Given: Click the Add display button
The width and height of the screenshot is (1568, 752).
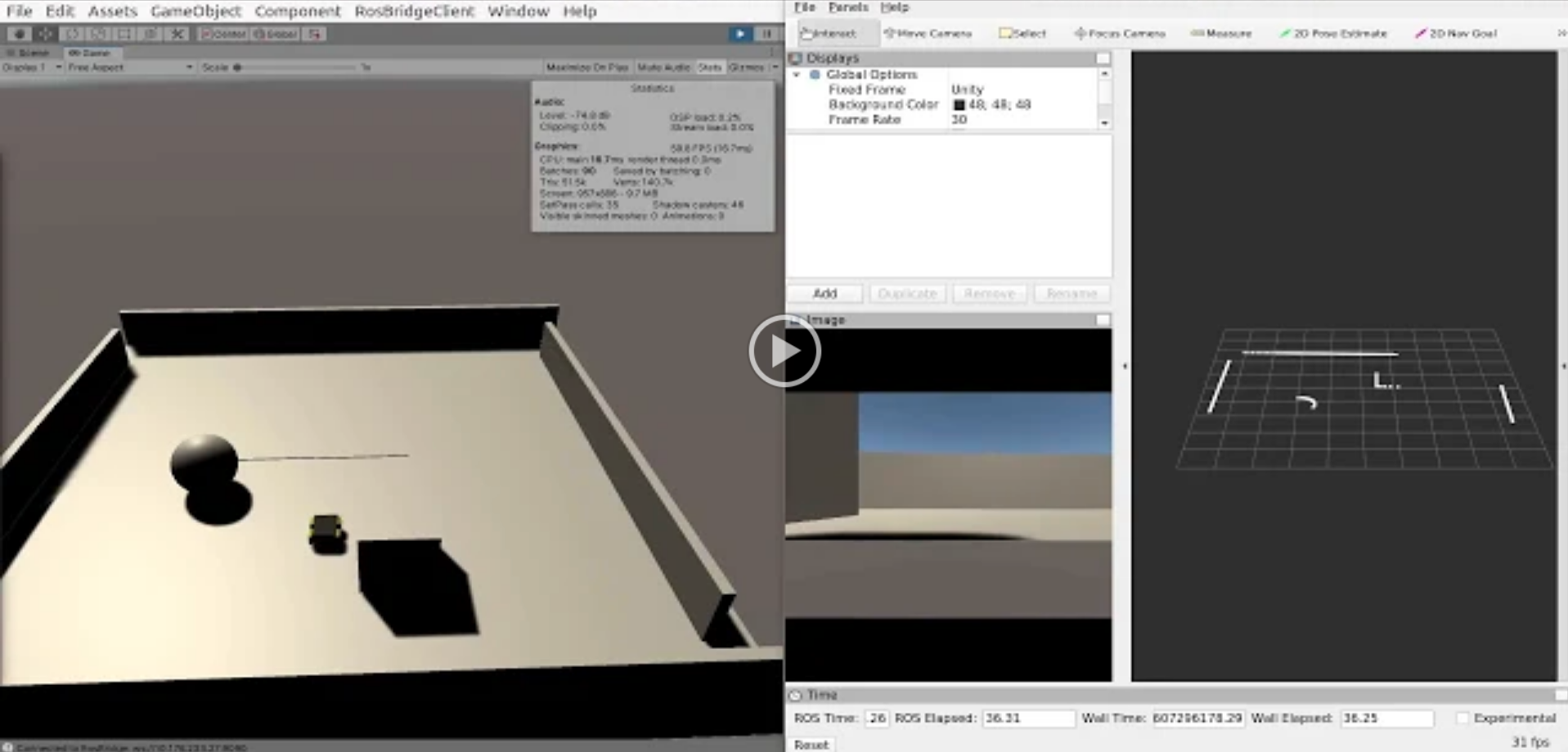Looking at the screenshot, I should [824, 293].
